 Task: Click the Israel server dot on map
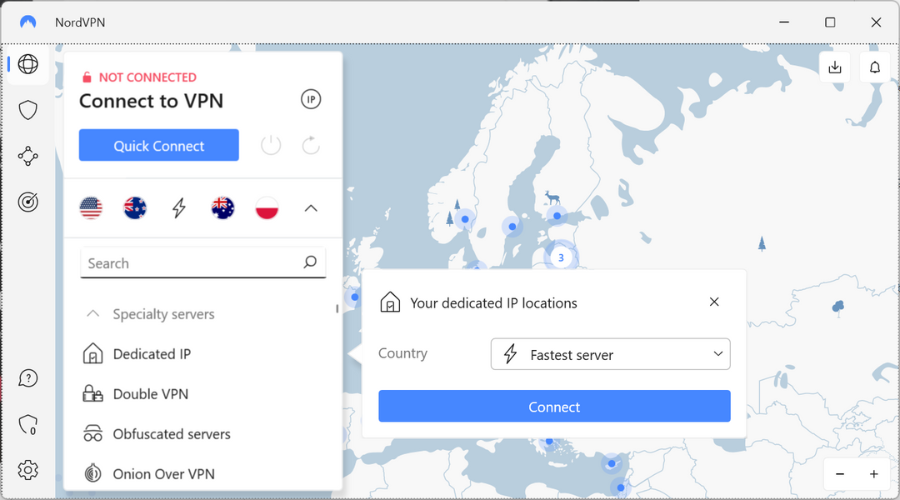620,488
